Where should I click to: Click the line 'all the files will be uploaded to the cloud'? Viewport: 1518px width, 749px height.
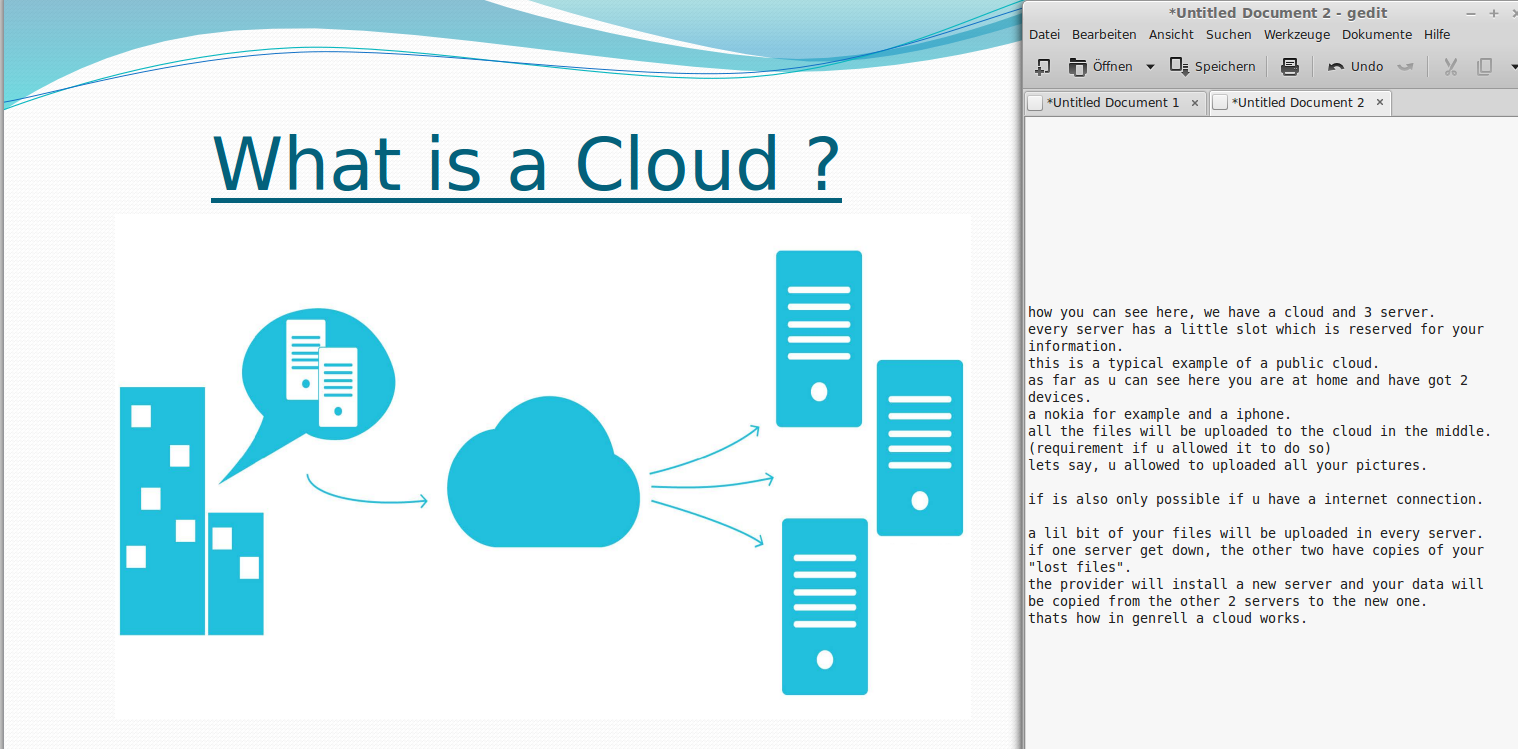click(x=1259, y=431)
